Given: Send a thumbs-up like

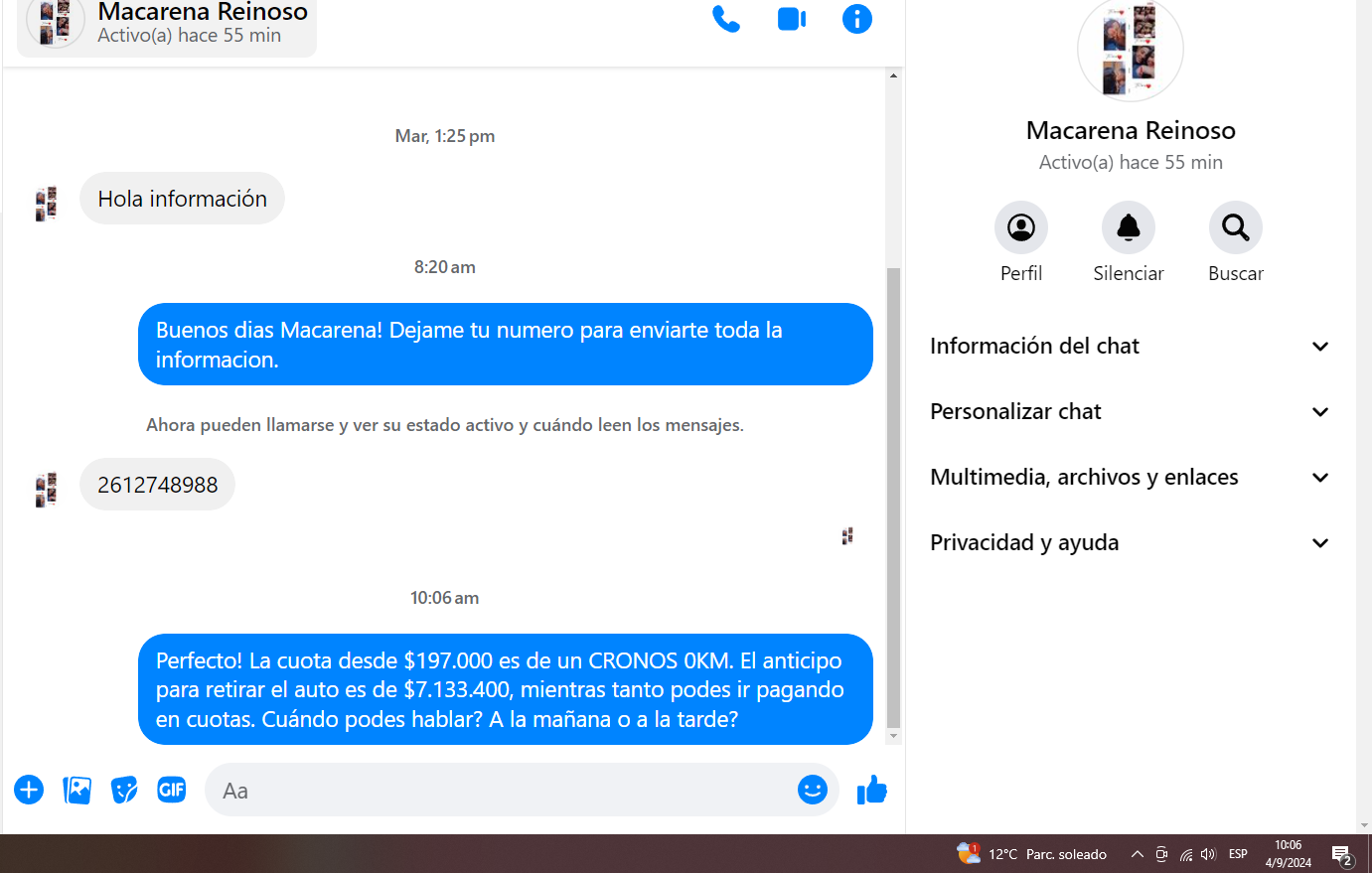Looking at the screenshot, I should click(x=872, y=790).
